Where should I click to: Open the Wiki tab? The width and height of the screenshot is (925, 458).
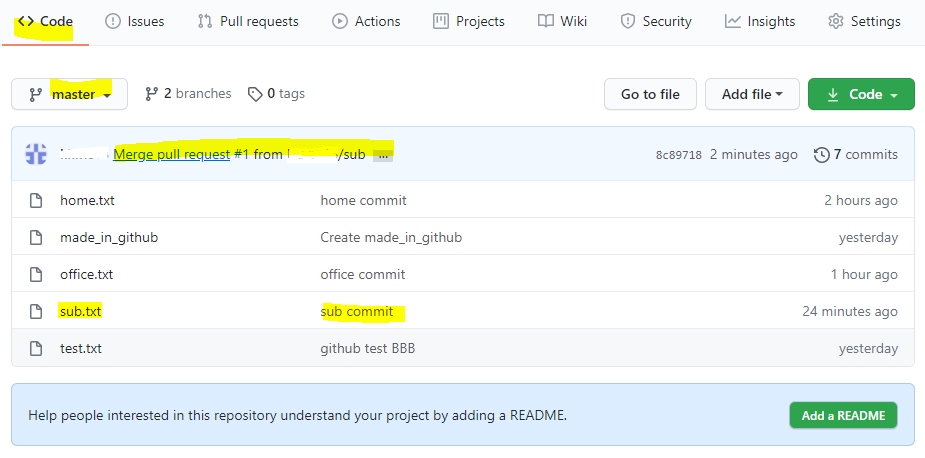click(562, 22)
